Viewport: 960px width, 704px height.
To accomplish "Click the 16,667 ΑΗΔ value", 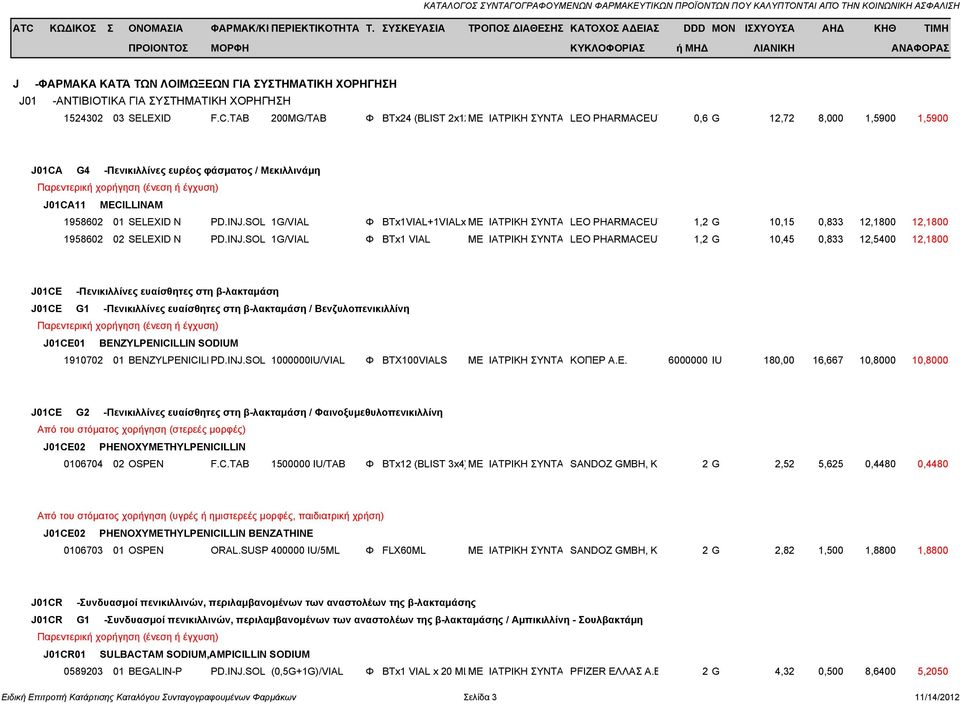I will (828, 361).
